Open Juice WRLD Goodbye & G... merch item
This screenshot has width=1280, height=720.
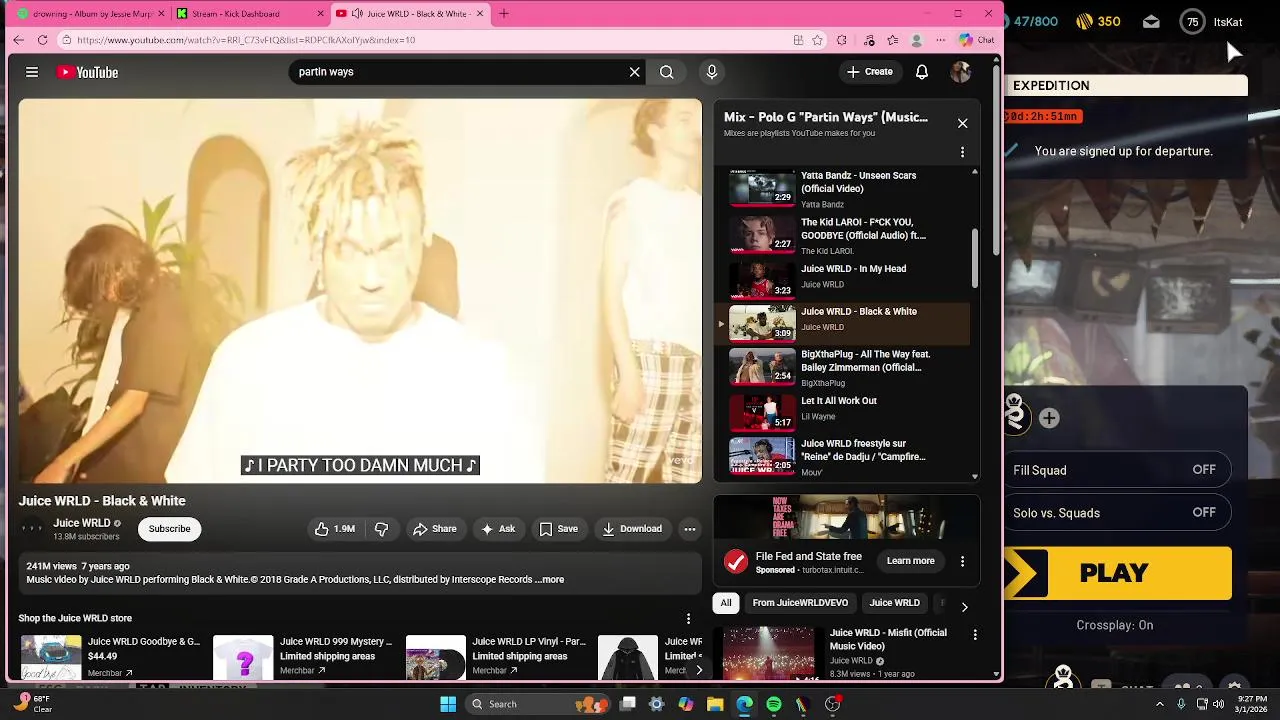(x=112, y=657)
